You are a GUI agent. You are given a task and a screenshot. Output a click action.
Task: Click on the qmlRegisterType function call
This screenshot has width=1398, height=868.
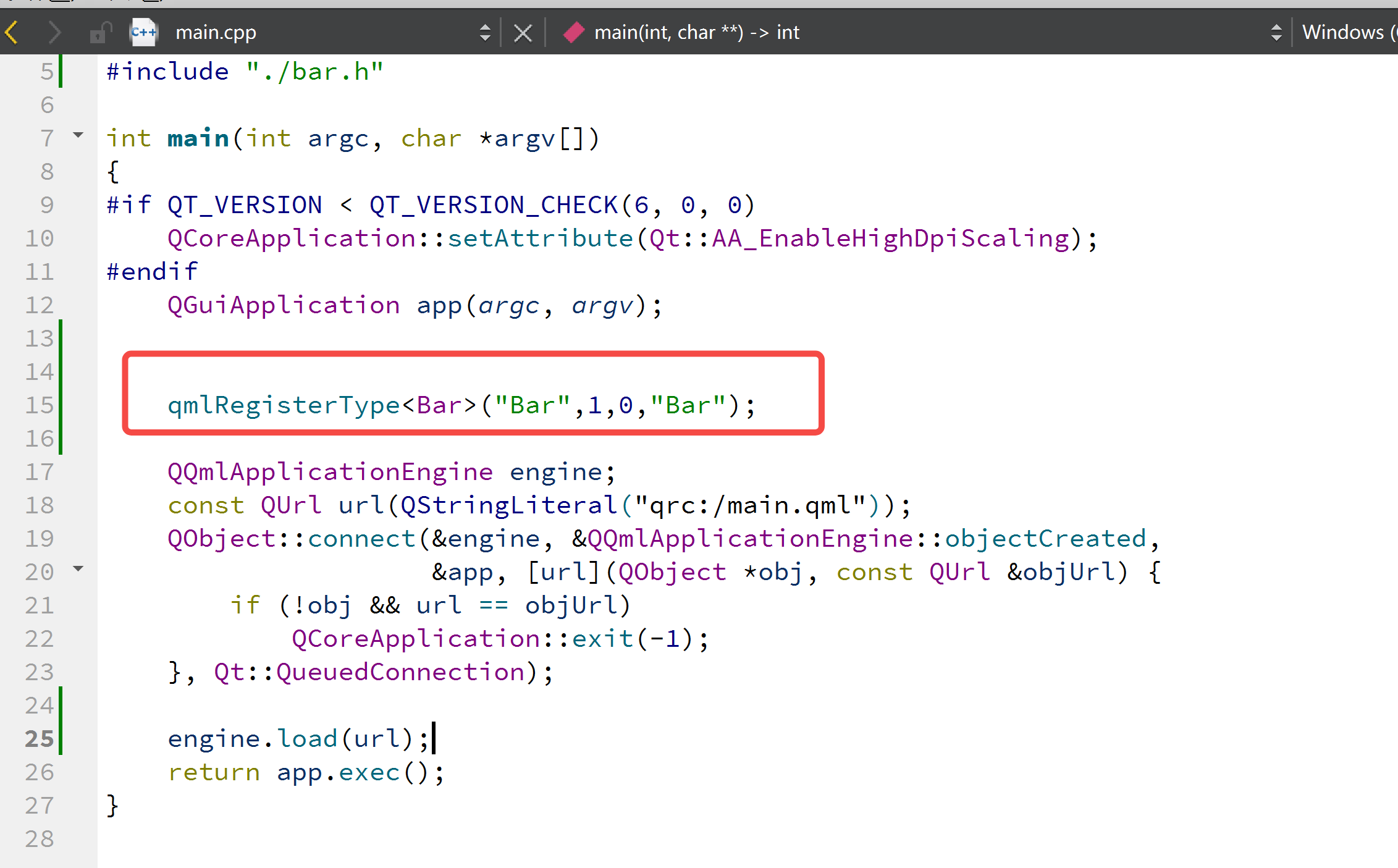284,405
